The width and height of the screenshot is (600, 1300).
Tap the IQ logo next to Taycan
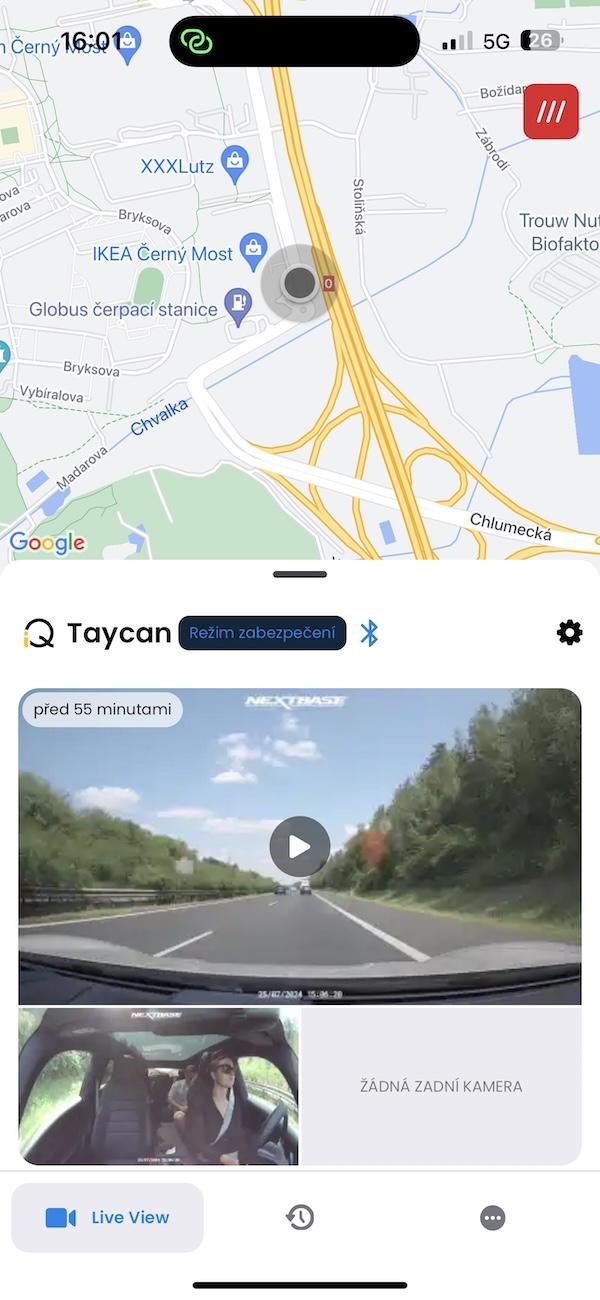click(40, 633)
